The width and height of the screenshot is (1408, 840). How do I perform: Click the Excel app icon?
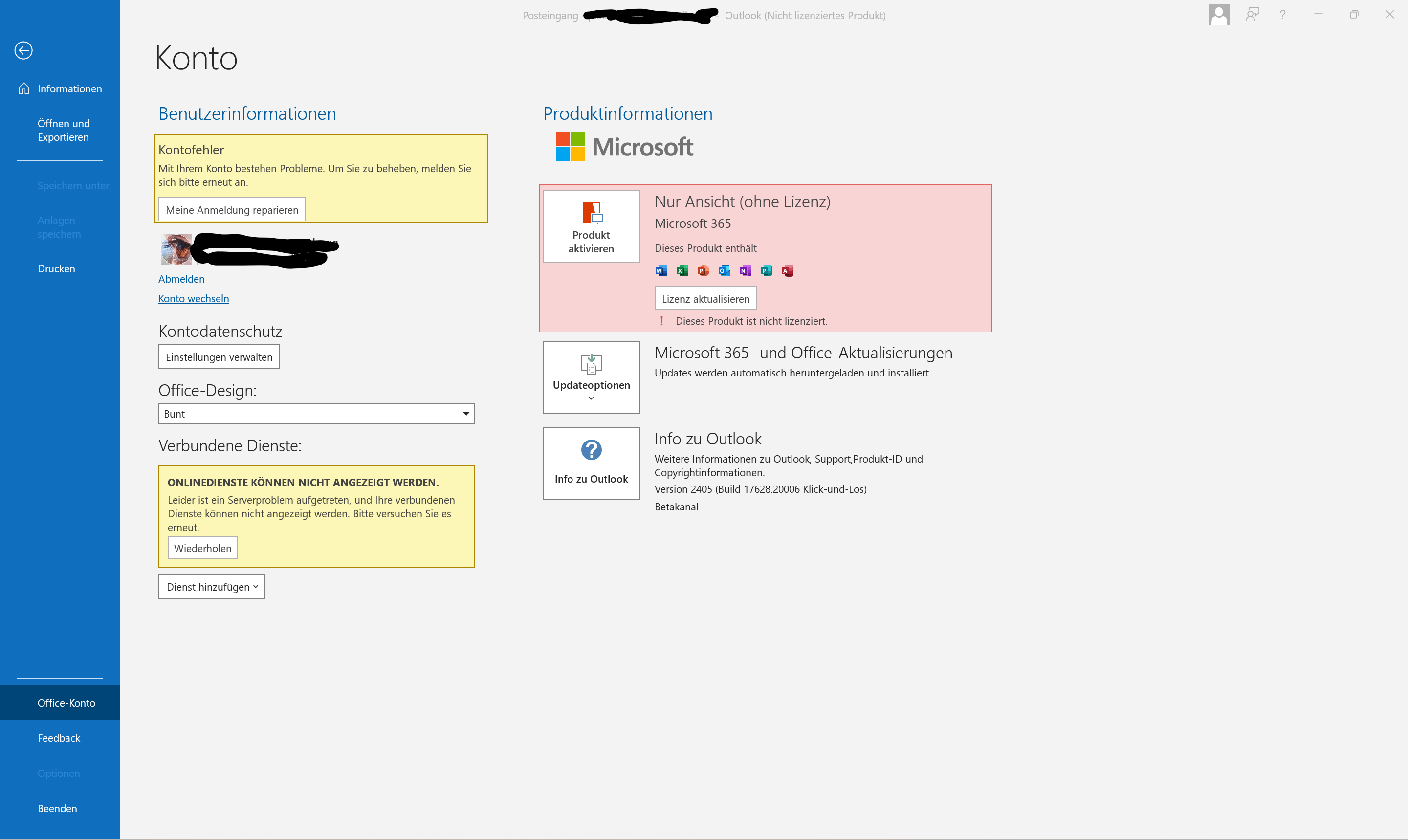682,271
